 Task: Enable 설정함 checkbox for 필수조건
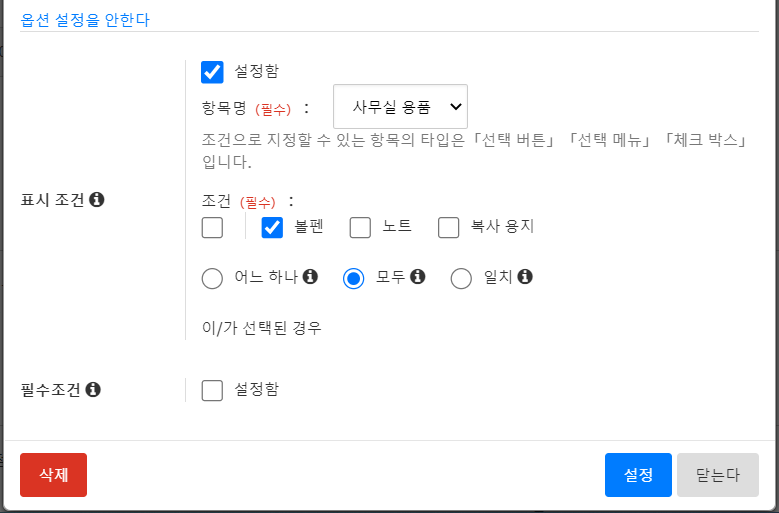point(212,390)
